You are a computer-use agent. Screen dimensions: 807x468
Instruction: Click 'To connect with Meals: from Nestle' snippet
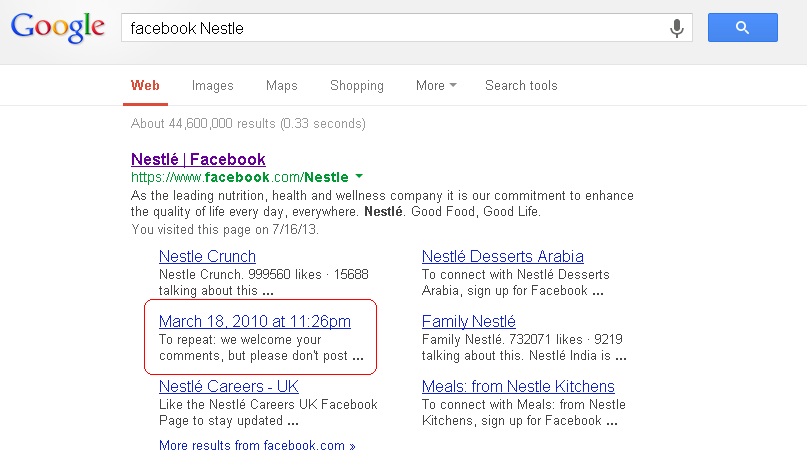524,412
